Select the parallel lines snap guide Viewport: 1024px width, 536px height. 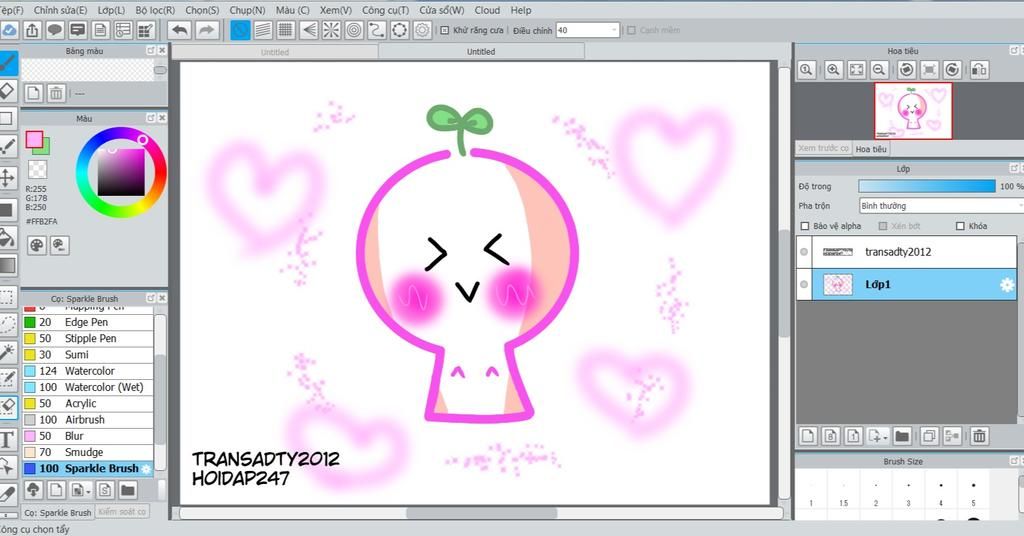(x=263, y=30)
